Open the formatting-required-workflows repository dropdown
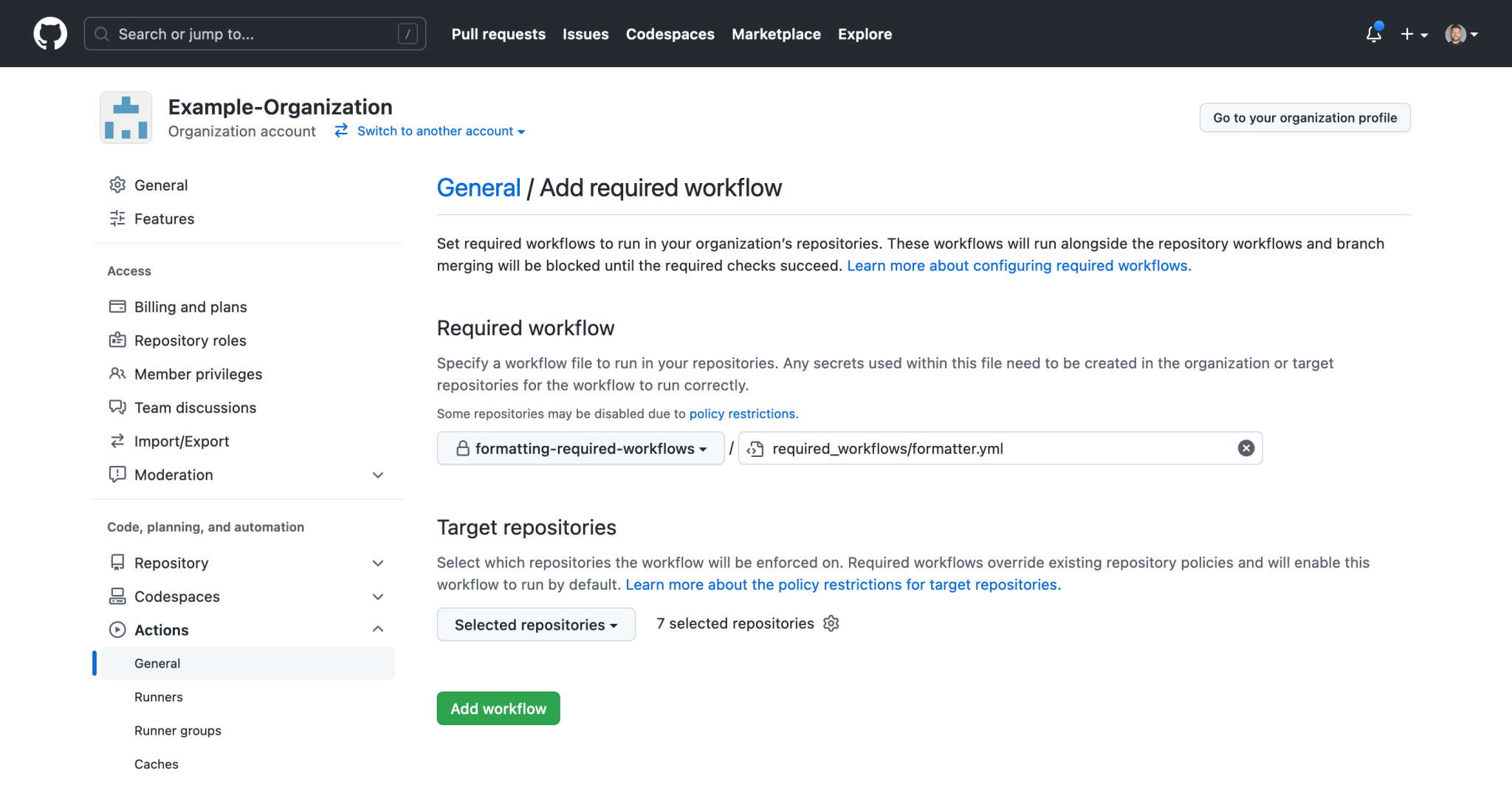This screenshot has width=1512, height=787. [x=580, y=448]
